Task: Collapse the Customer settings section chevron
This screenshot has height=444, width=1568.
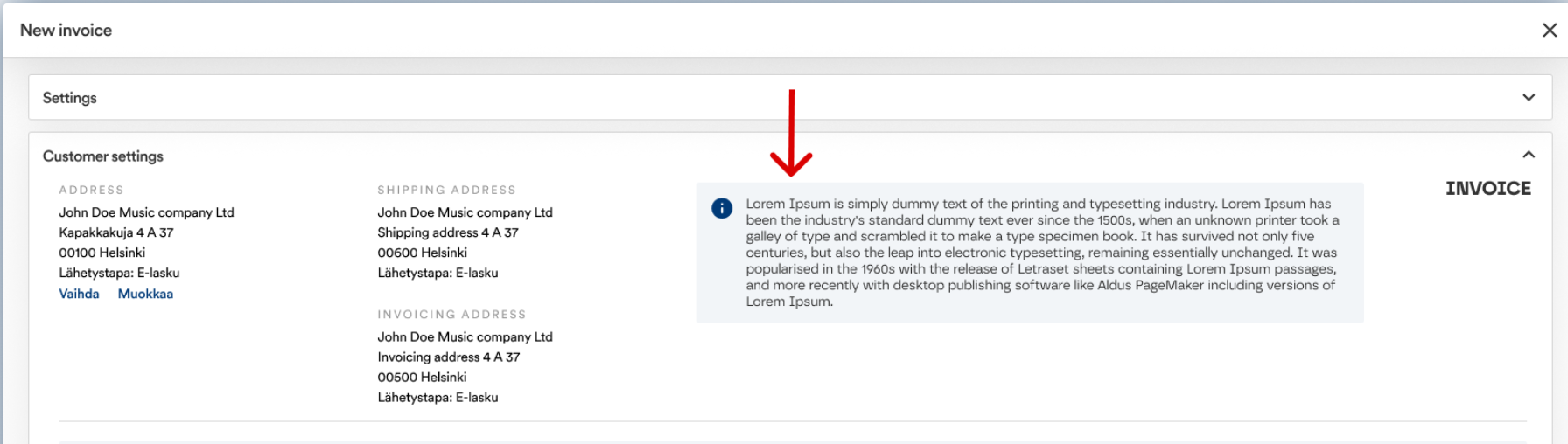Action: tap(1528, 155)
